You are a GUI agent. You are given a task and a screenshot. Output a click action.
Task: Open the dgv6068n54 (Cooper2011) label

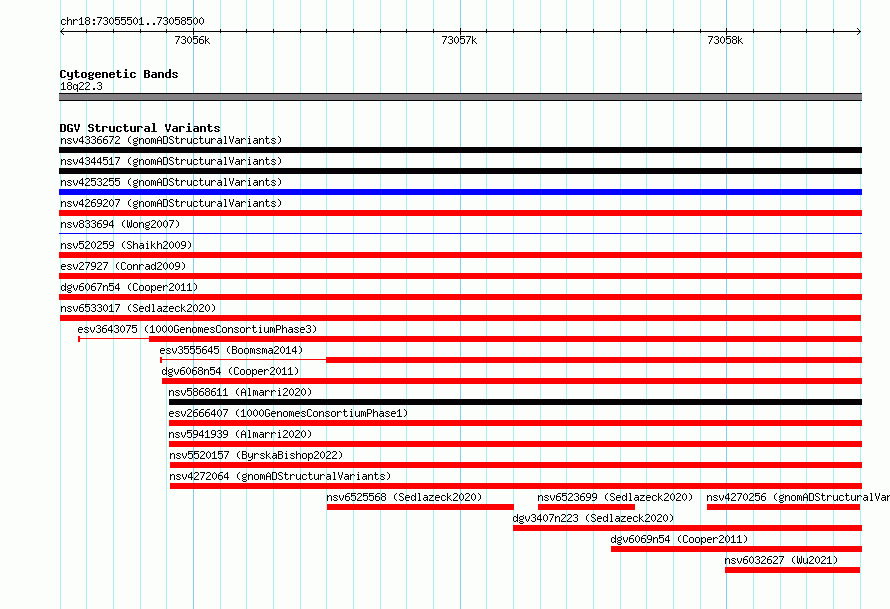point(230,371)
